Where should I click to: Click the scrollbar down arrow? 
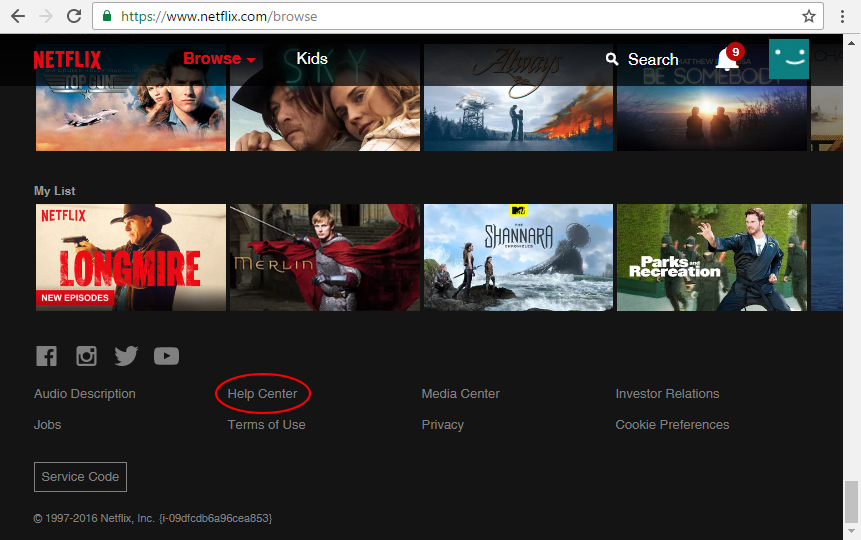point(852,531)
